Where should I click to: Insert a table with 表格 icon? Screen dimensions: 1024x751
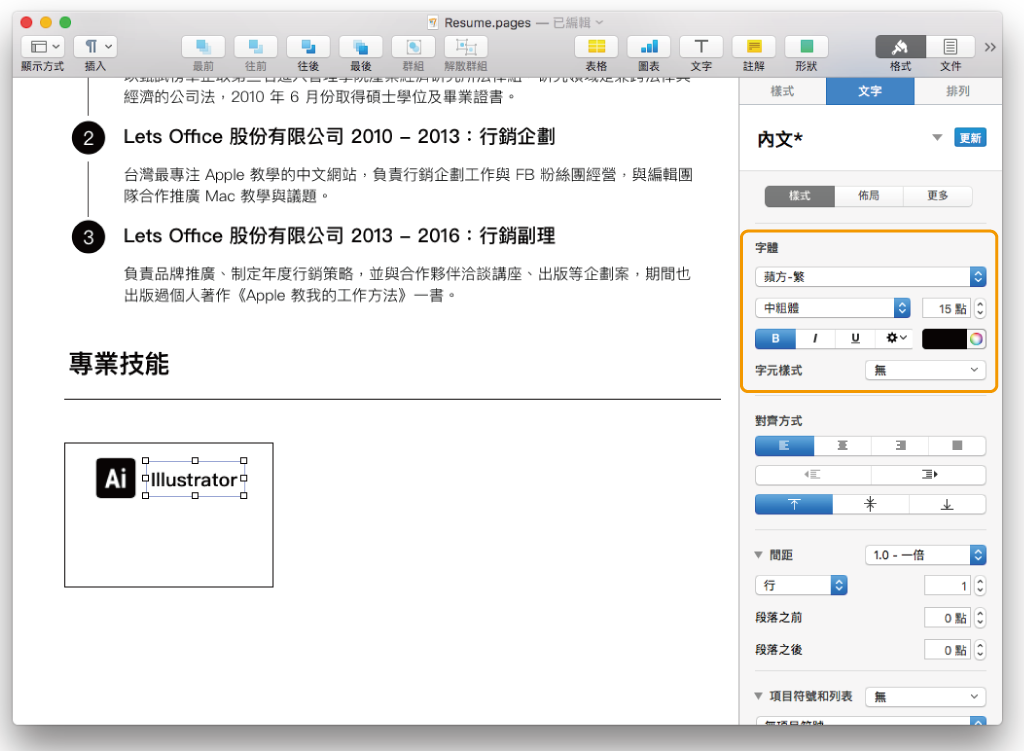(x=596, y=47)
